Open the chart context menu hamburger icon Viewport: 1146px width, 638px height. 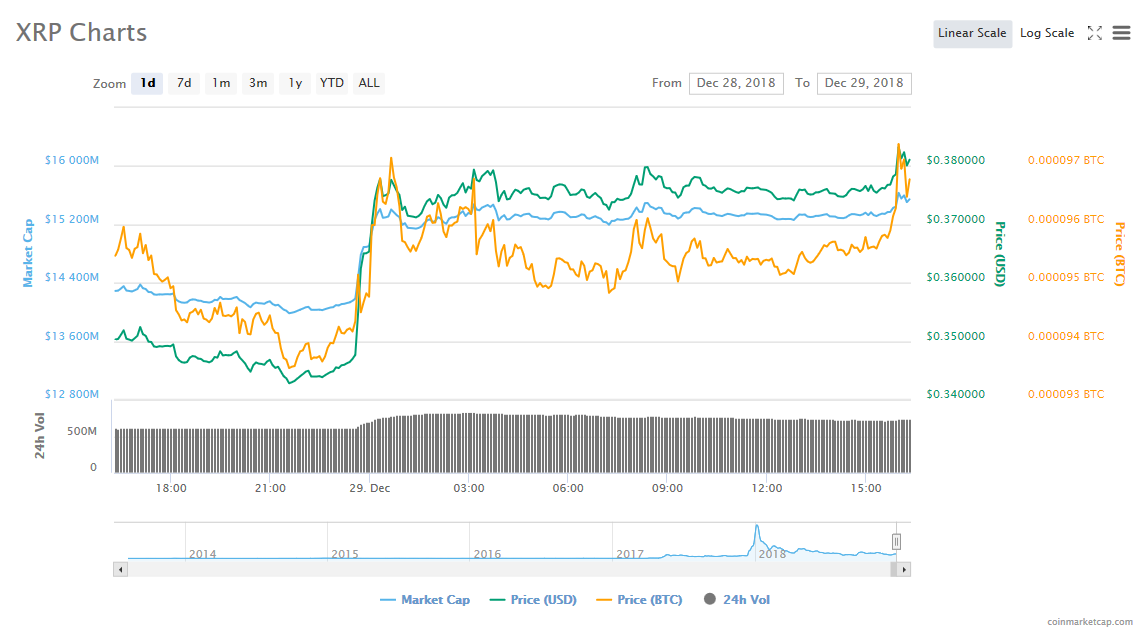pyautogui.click(x=1121, y=33)
